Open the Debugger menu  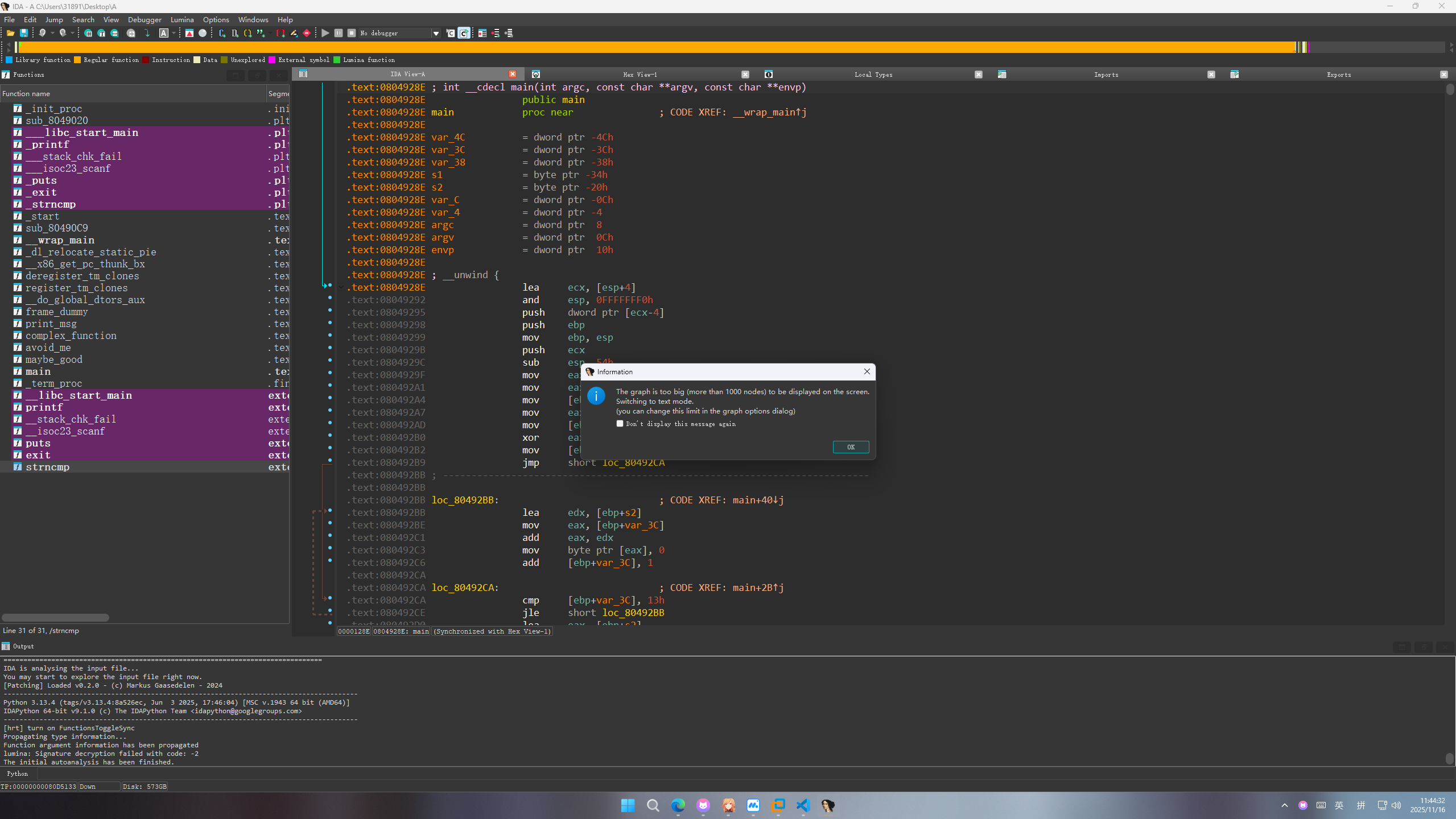[x=144, y=19]
